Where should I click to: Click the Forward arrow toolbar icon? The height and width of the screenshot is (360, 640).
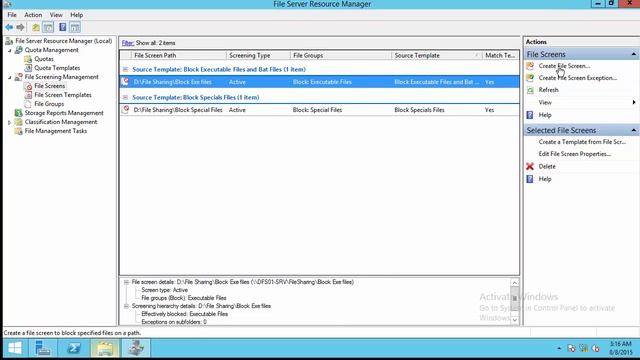(20, 27)
